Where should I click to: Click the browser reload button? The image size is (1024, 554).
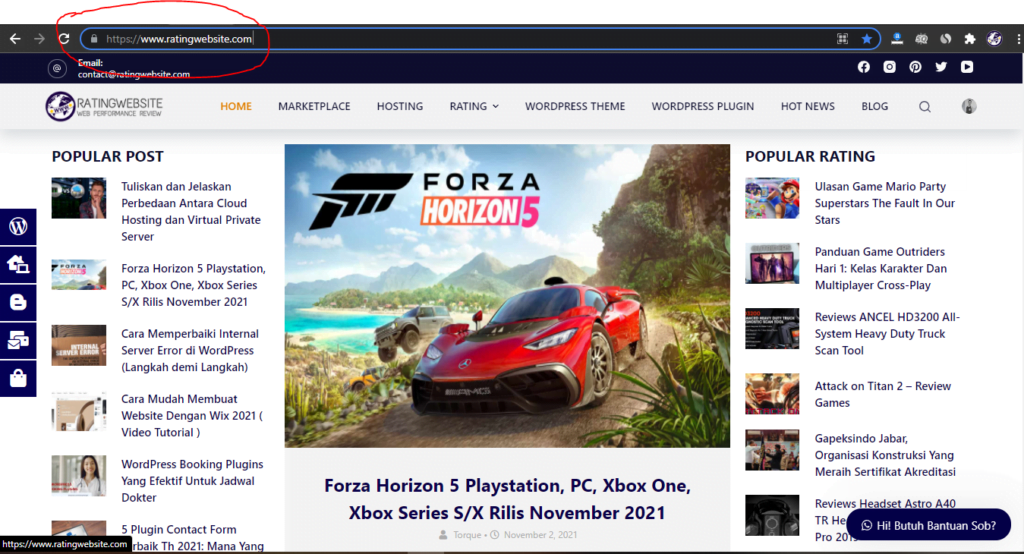click(63, 39)
